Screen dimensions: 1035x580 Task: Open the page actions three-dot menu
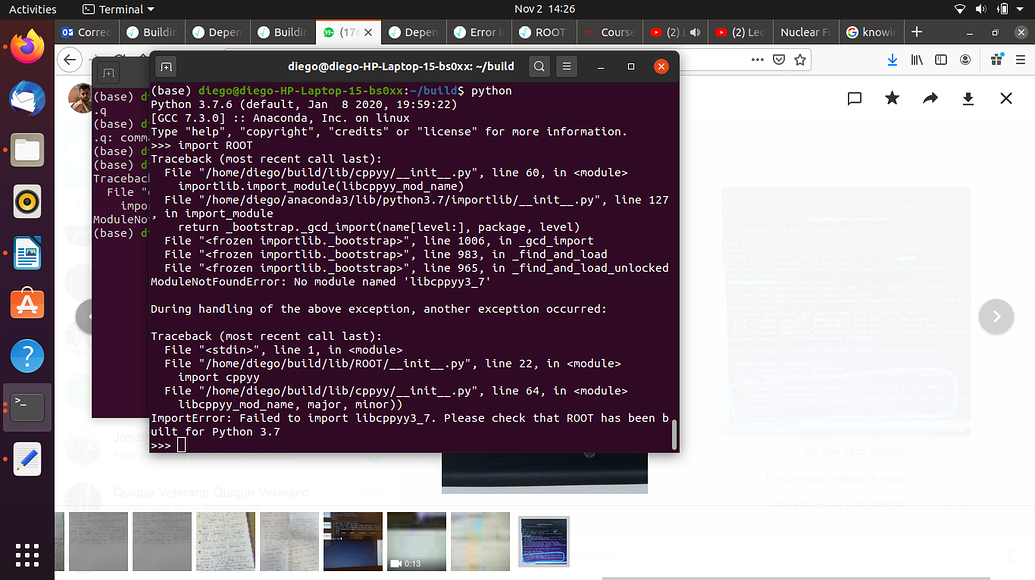click(757, 59)
